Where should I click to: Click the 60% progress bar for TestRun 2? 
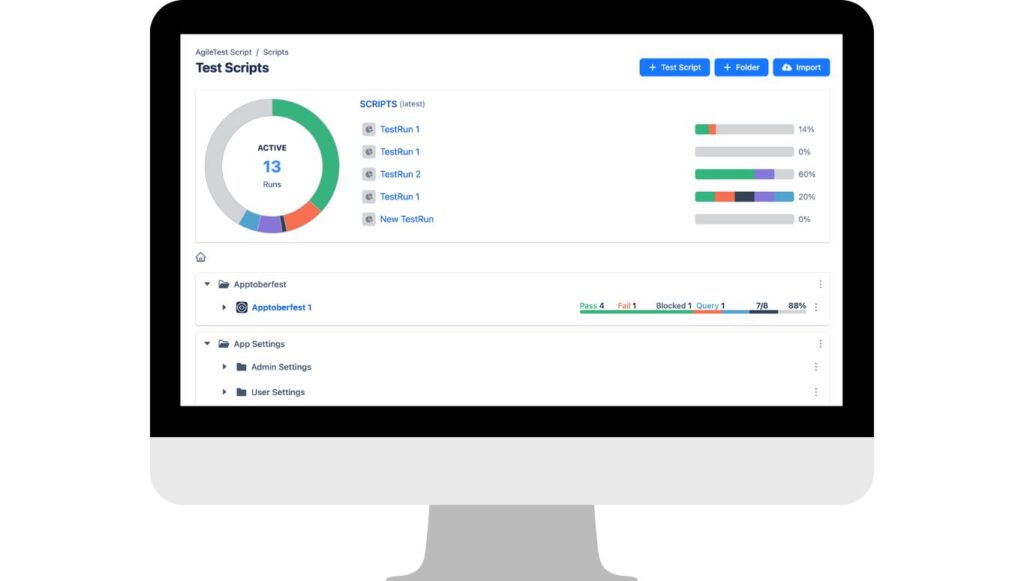tap(744, 174)
